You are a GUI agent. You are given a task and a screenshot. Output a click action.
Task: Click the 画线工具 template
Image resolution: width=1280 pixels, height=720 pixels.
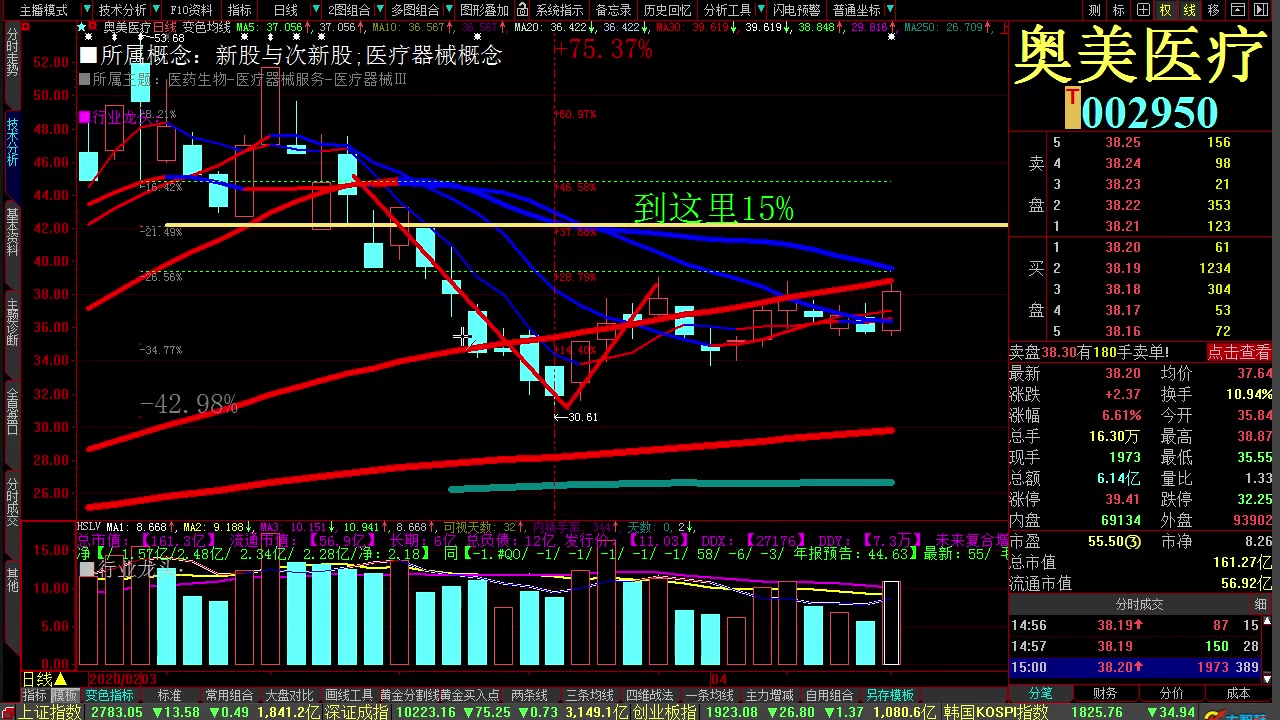point(349,695)
